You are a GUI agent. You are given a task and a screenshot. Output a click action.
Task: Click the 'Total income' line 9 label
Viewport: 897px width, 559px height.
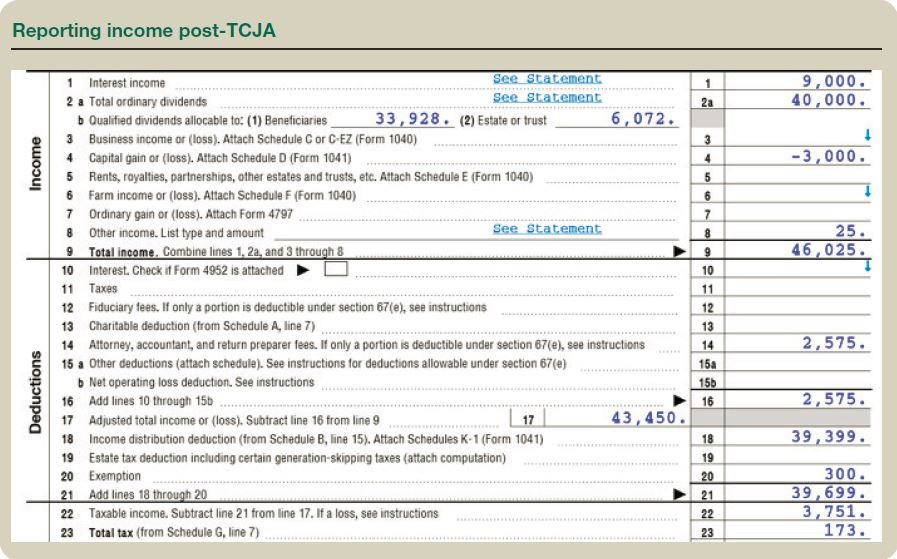coord(216,252)
